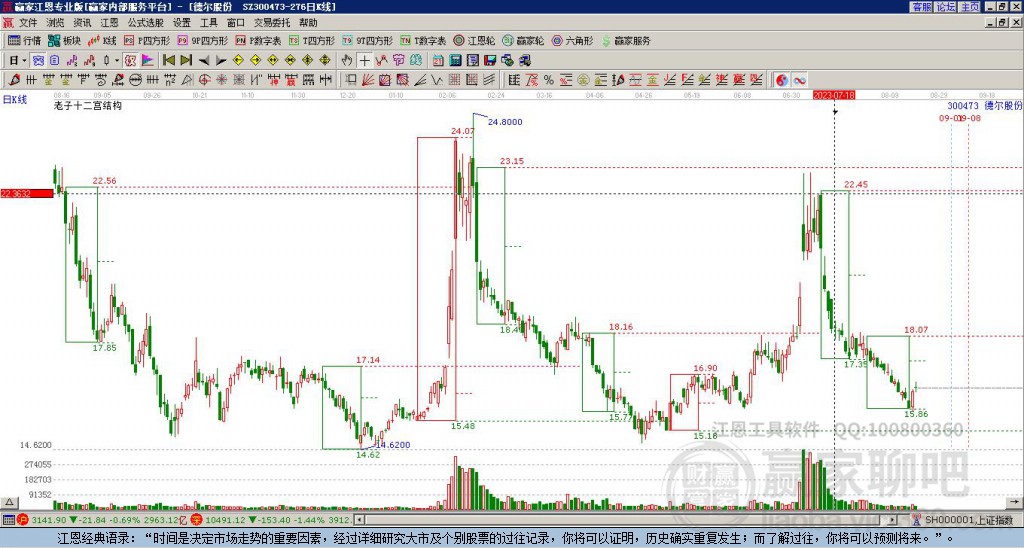
Task: Open the T数字表 tool
Action: click(423, 40)
